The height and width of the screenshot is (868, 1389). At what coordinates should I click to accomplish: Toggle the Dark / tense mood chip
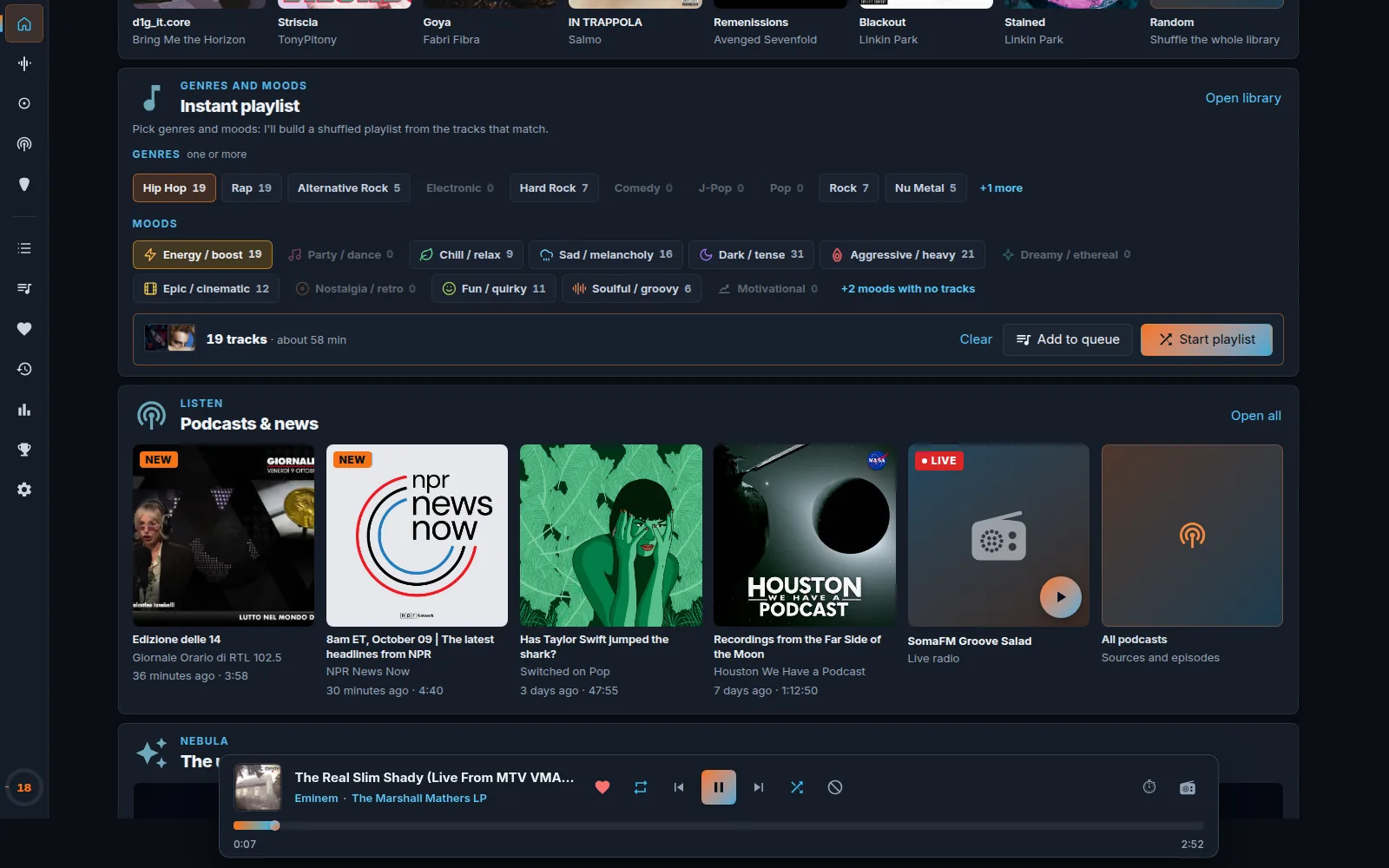(x=752, y=254)
